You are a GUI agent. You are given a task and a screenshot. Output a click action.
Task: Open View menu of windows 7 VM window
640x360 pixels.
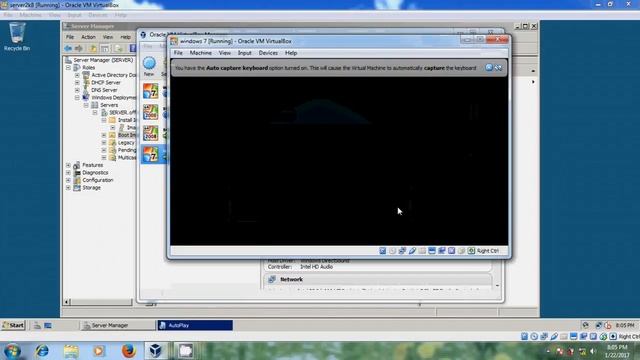(224, 53)
